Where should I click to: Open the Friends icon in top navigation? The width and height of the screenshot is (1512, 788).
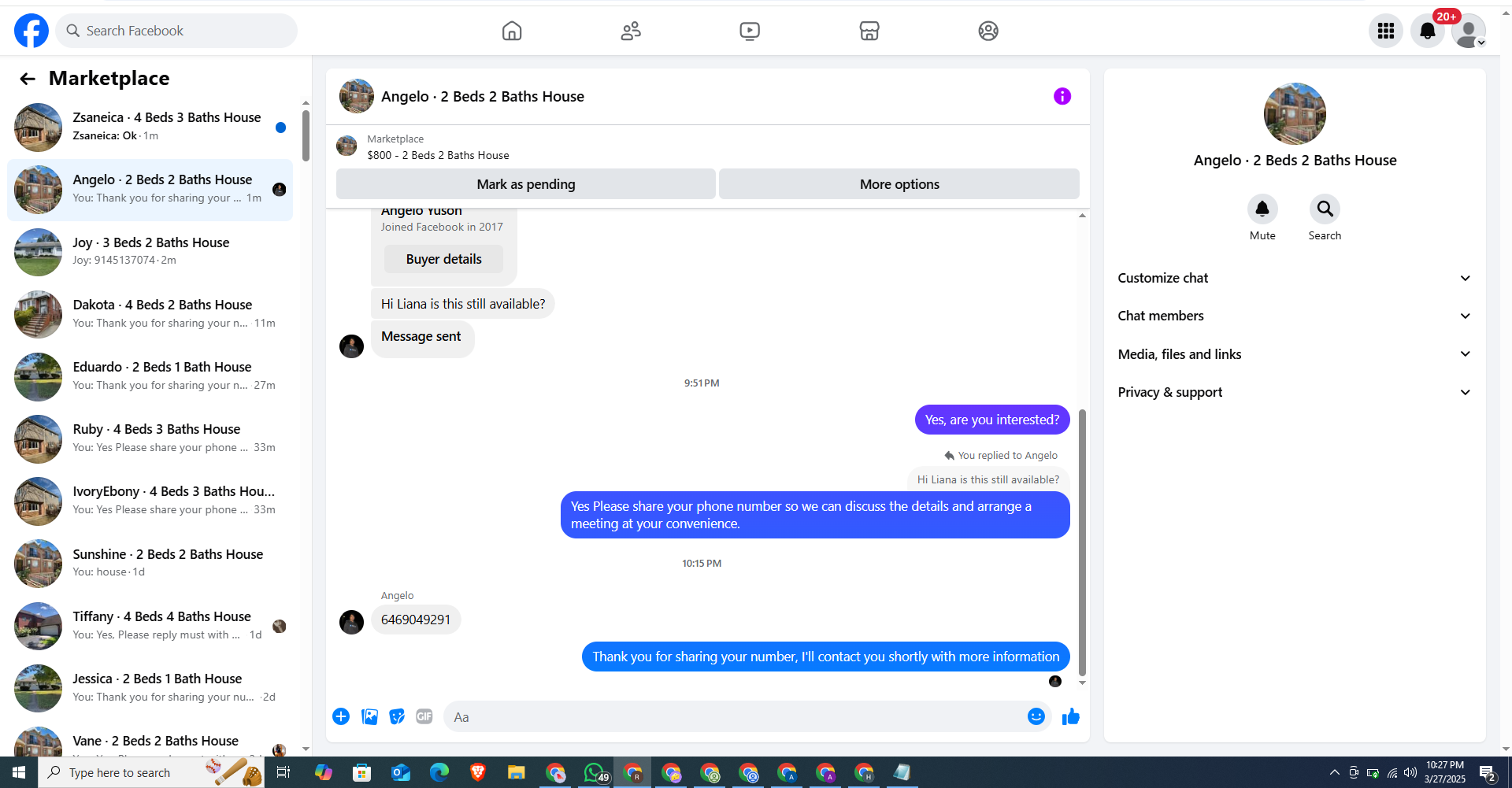point(631,31)
